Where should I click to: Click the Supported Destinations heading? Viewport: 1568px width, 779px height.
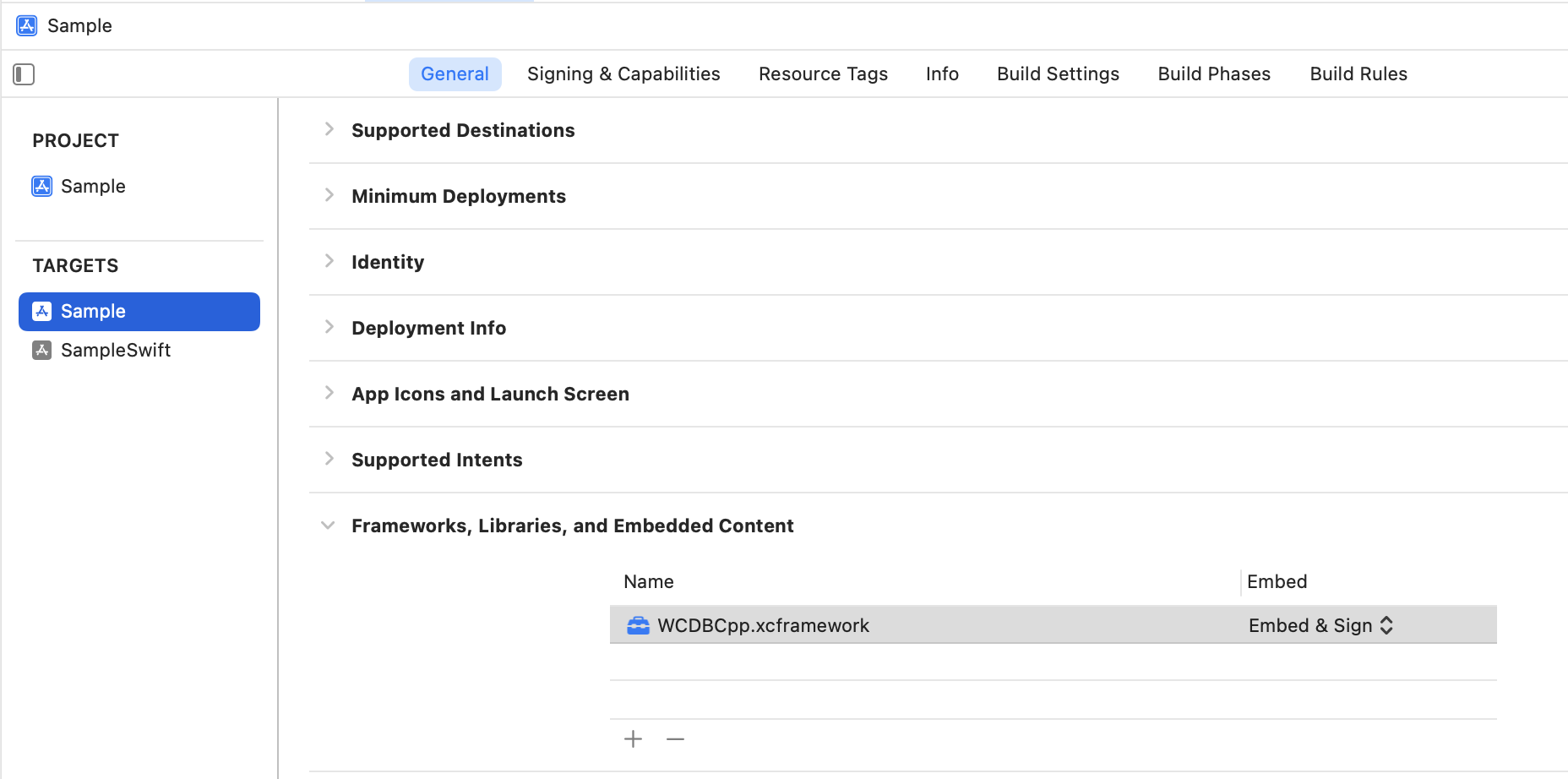463,130
